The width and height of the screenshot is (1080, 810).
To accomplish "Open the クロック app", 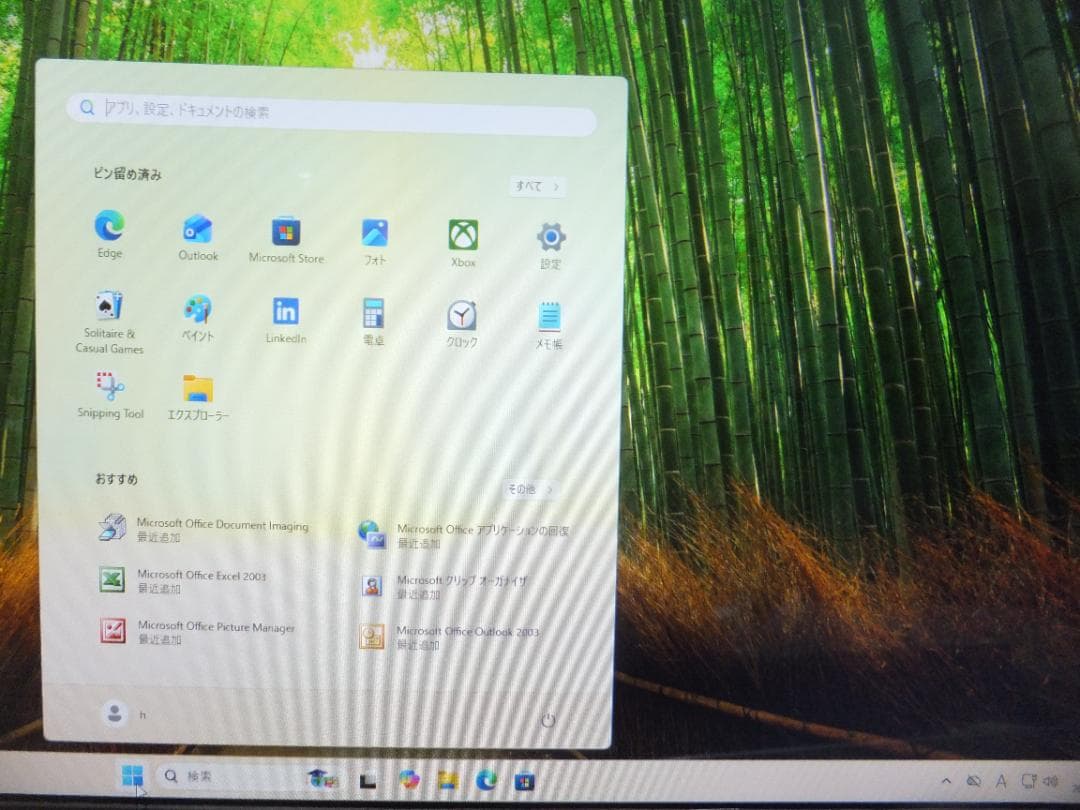I will coord(461,312).
